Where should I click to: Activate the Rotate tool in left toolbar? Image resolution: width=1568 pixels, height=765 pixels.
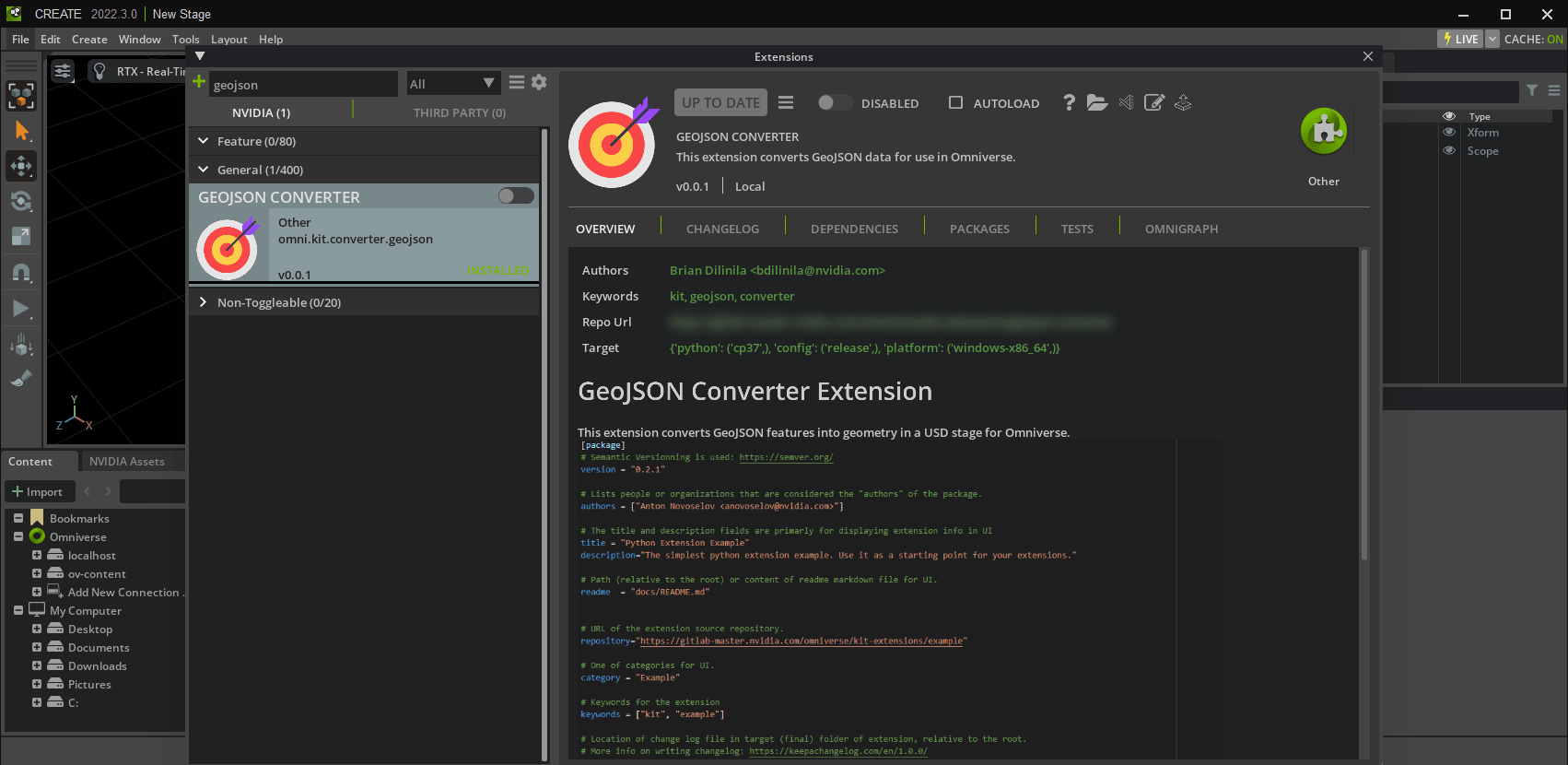coord(21,201)
